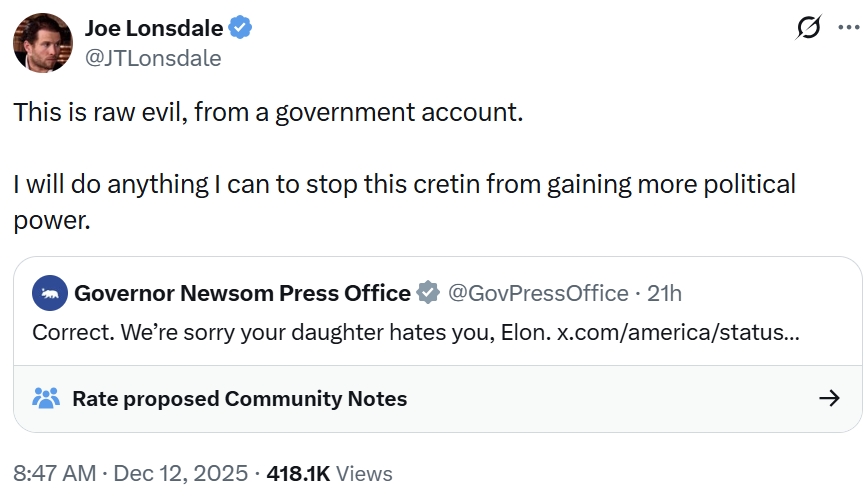Select Rate proposed Community Notes
This screenshot has height=496, width=868.
239,398
